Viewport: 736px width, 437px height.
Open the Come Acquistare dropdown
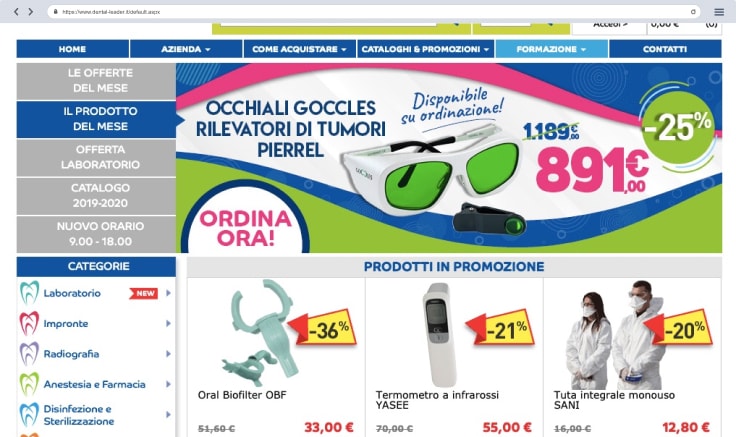coord(299,49)
